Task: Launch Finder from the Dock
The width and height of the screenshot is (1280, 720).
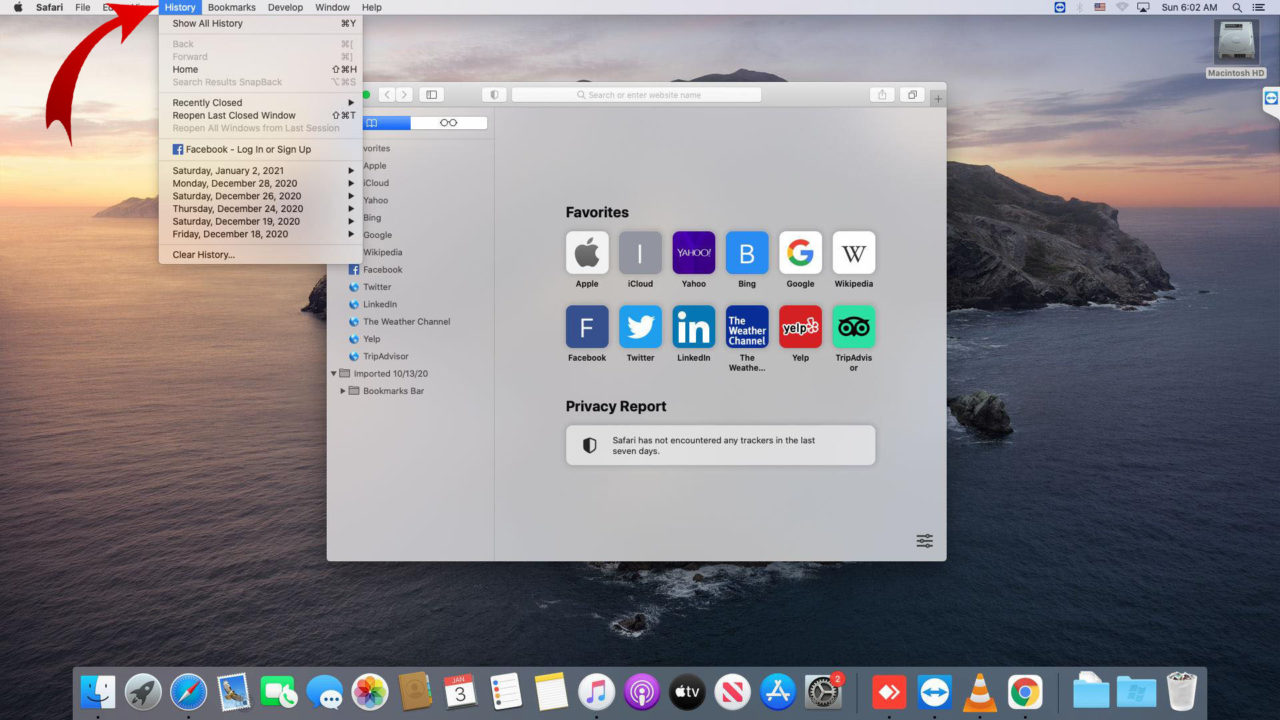Action: (x=98, y=691)
